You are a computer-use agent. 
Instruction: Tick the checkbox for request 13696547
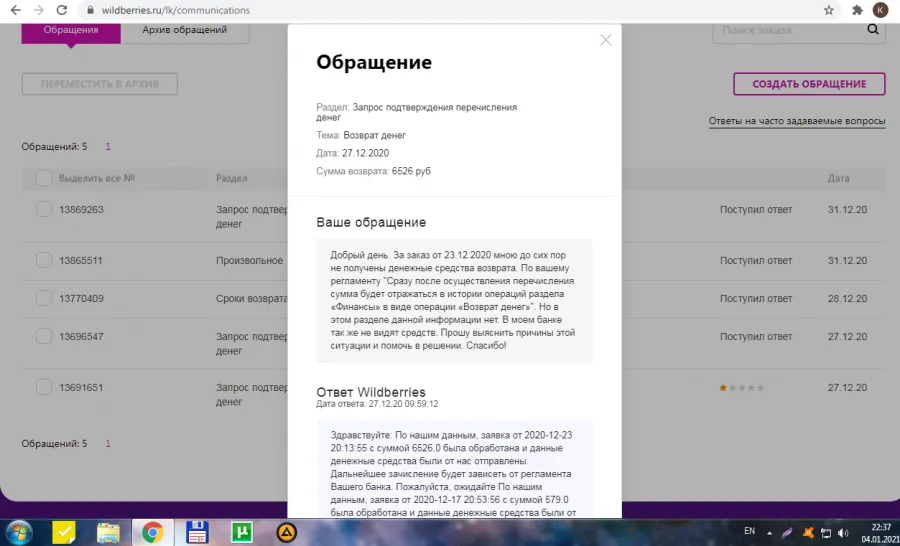pyautogui.click(x=44, y=336)
